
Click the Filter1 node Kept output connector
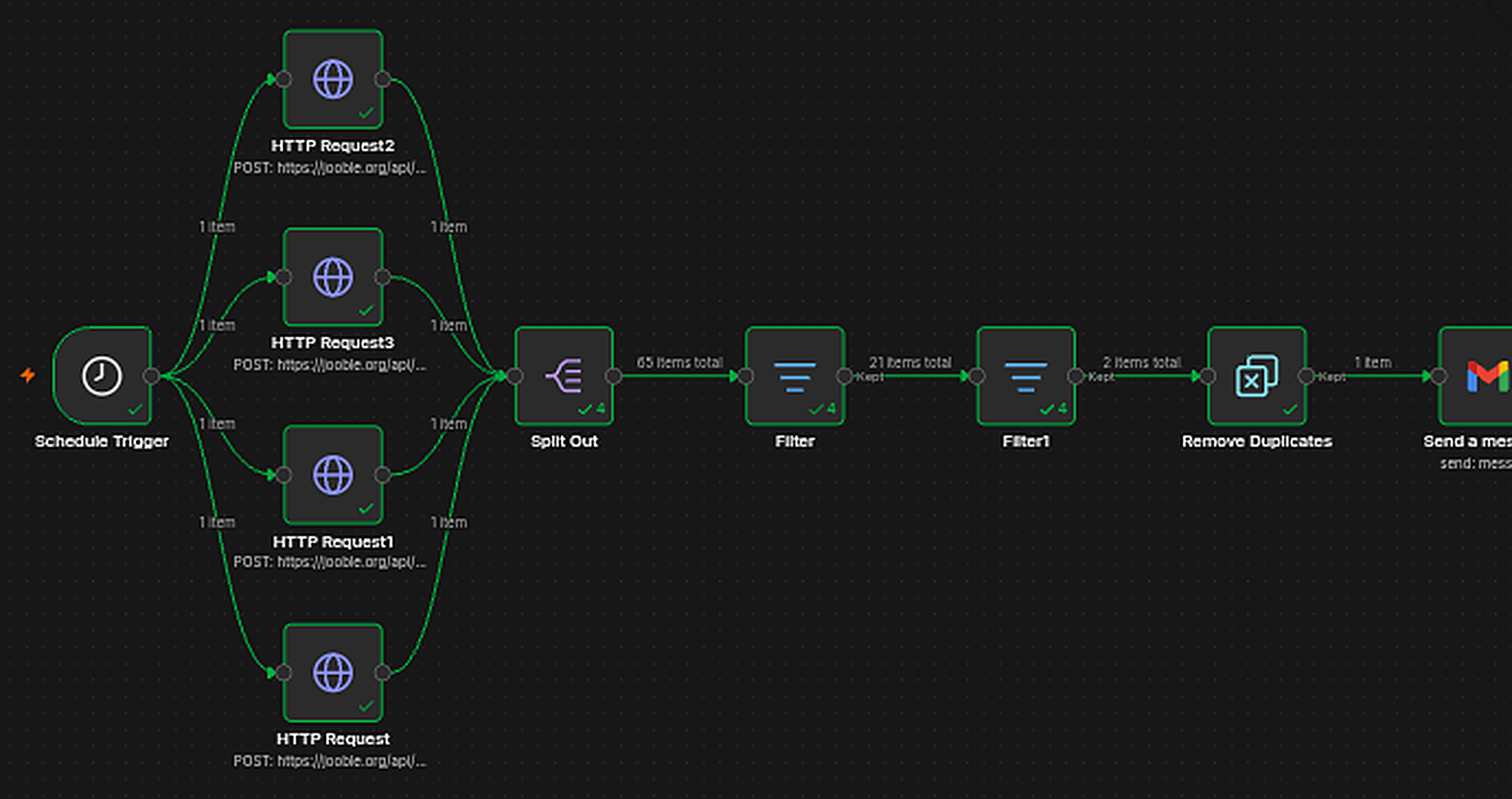[1075, 376]
